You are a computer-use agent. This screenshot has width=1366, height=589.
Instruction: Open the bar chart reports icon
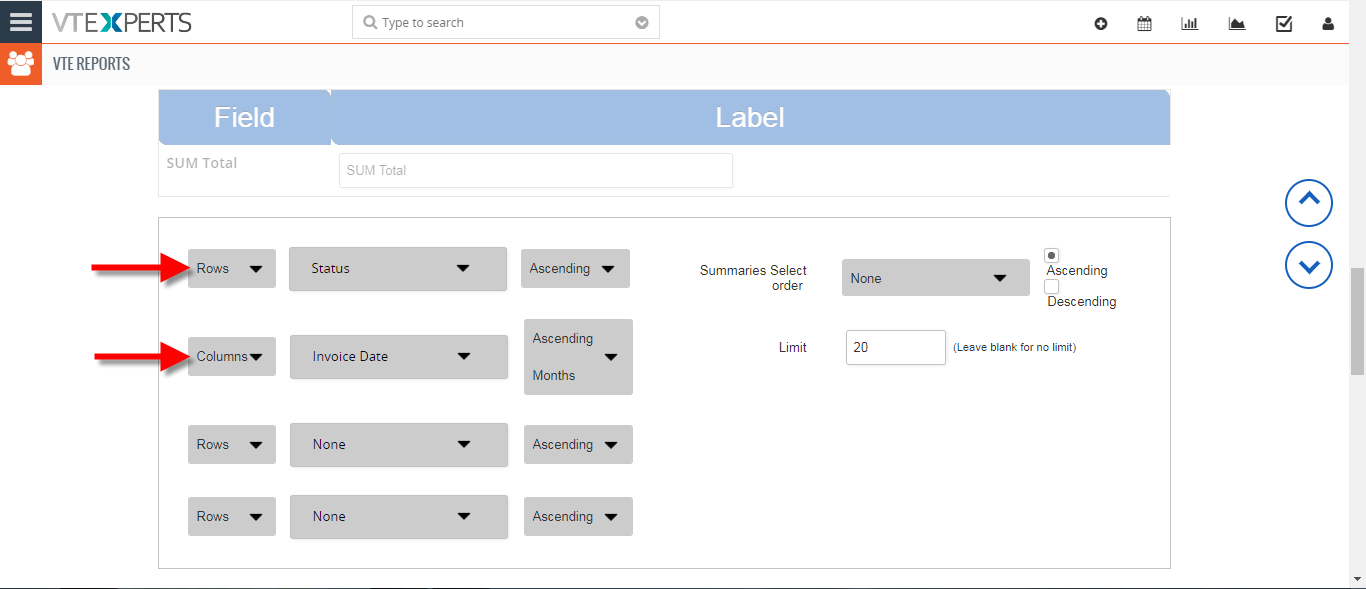tap(1190, 24)
